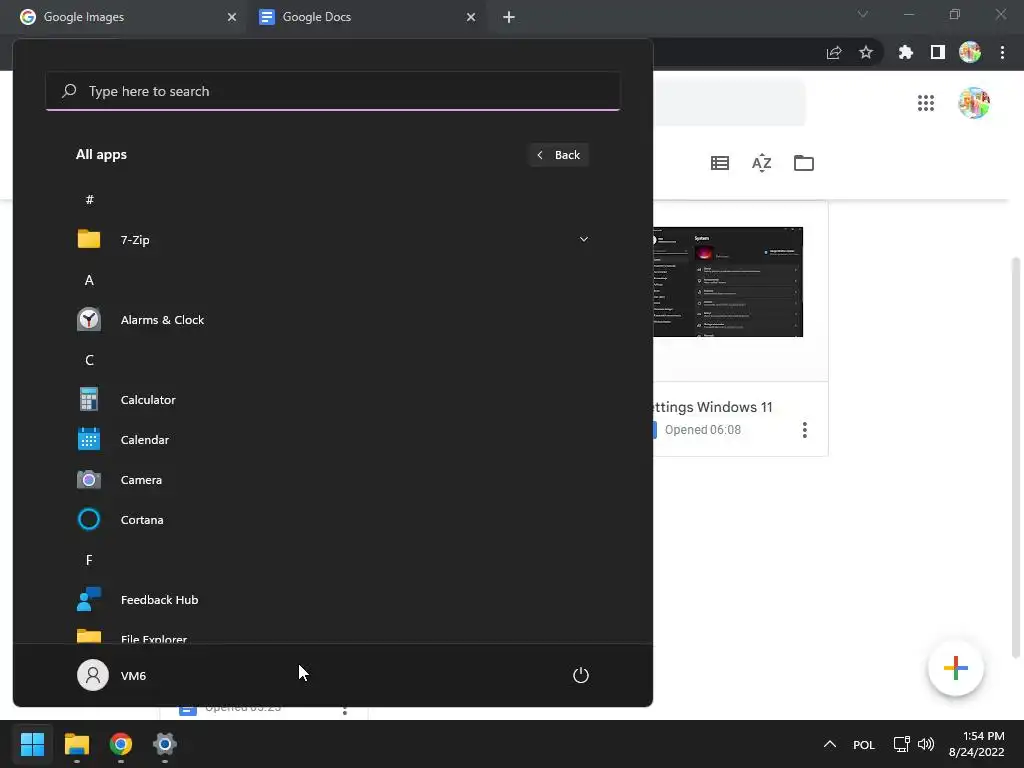Open Chrome three-dot menu
This screenshot has height=768, width=1024.
(x=1002, y=52)
